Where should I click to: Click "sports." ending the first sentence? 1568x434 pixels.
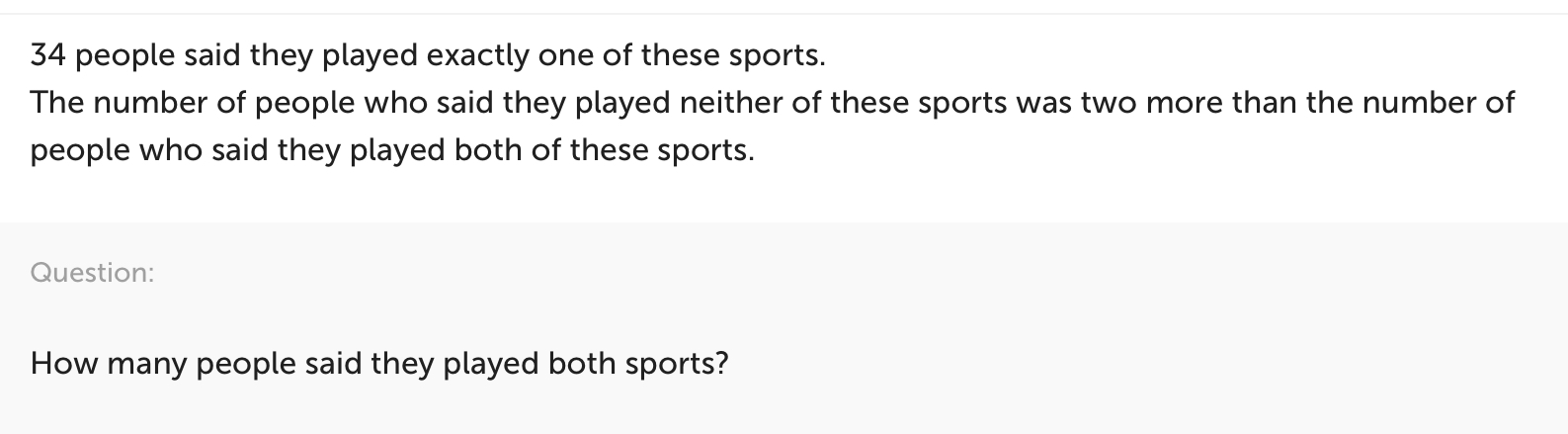[x=777, y=55]
